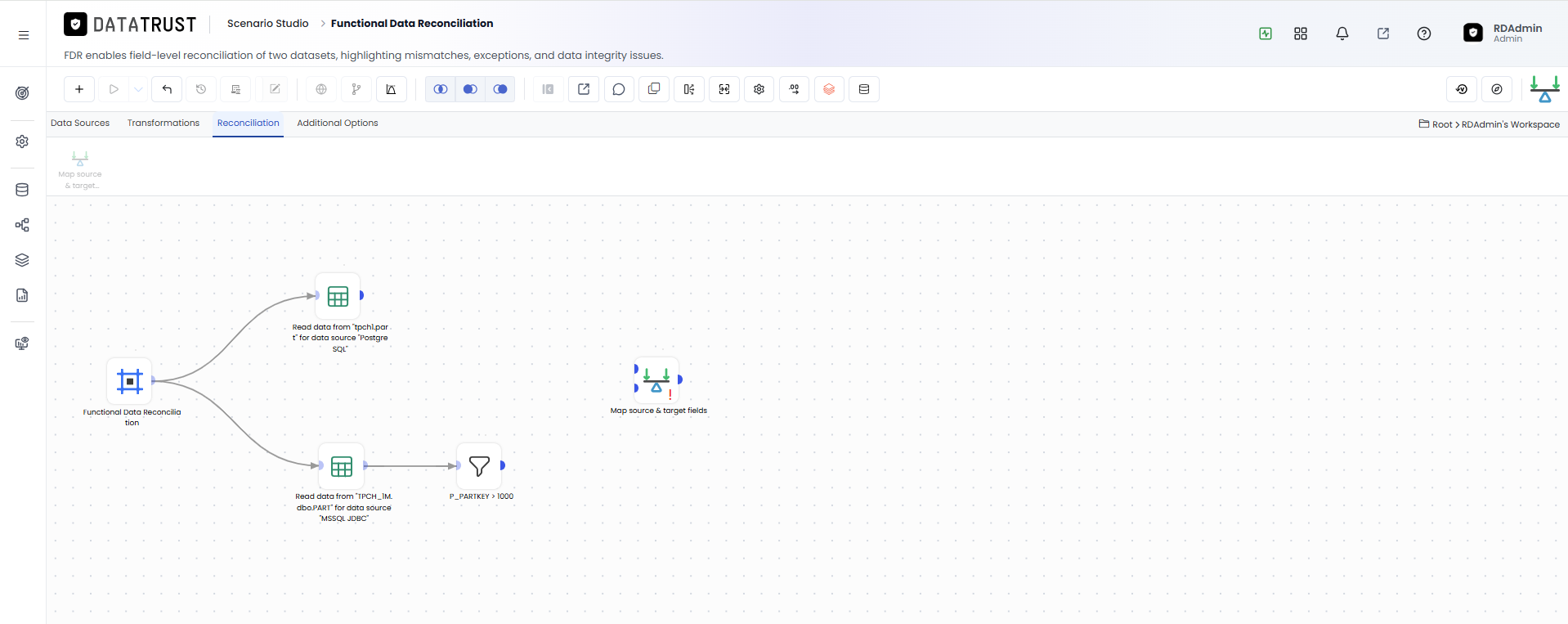Click the compass navigate icon
The height and width of the screenshot is (624, 1568).
tap(1497, 89)
